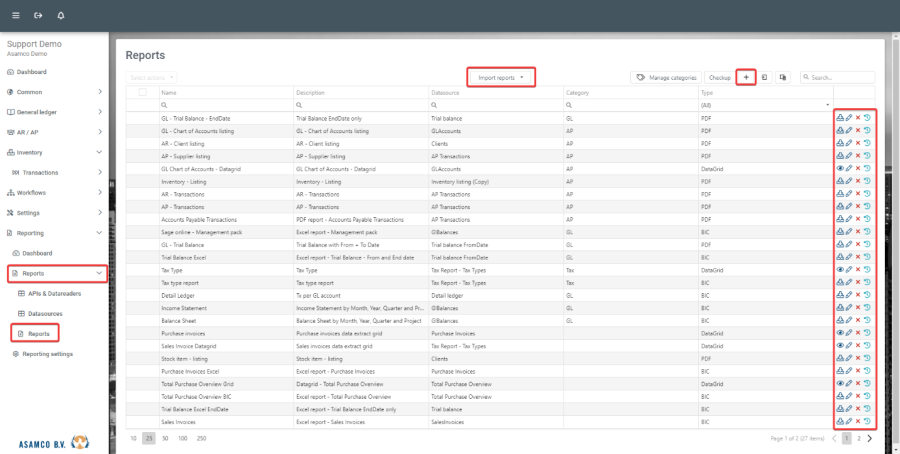Open the Import reports dropdown
This screenshot has width=900, height=454.
click(501, 77)
